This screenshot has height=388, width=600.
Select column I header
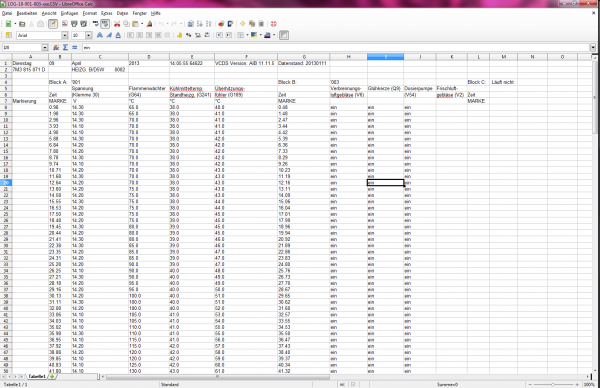click(385, 57)
